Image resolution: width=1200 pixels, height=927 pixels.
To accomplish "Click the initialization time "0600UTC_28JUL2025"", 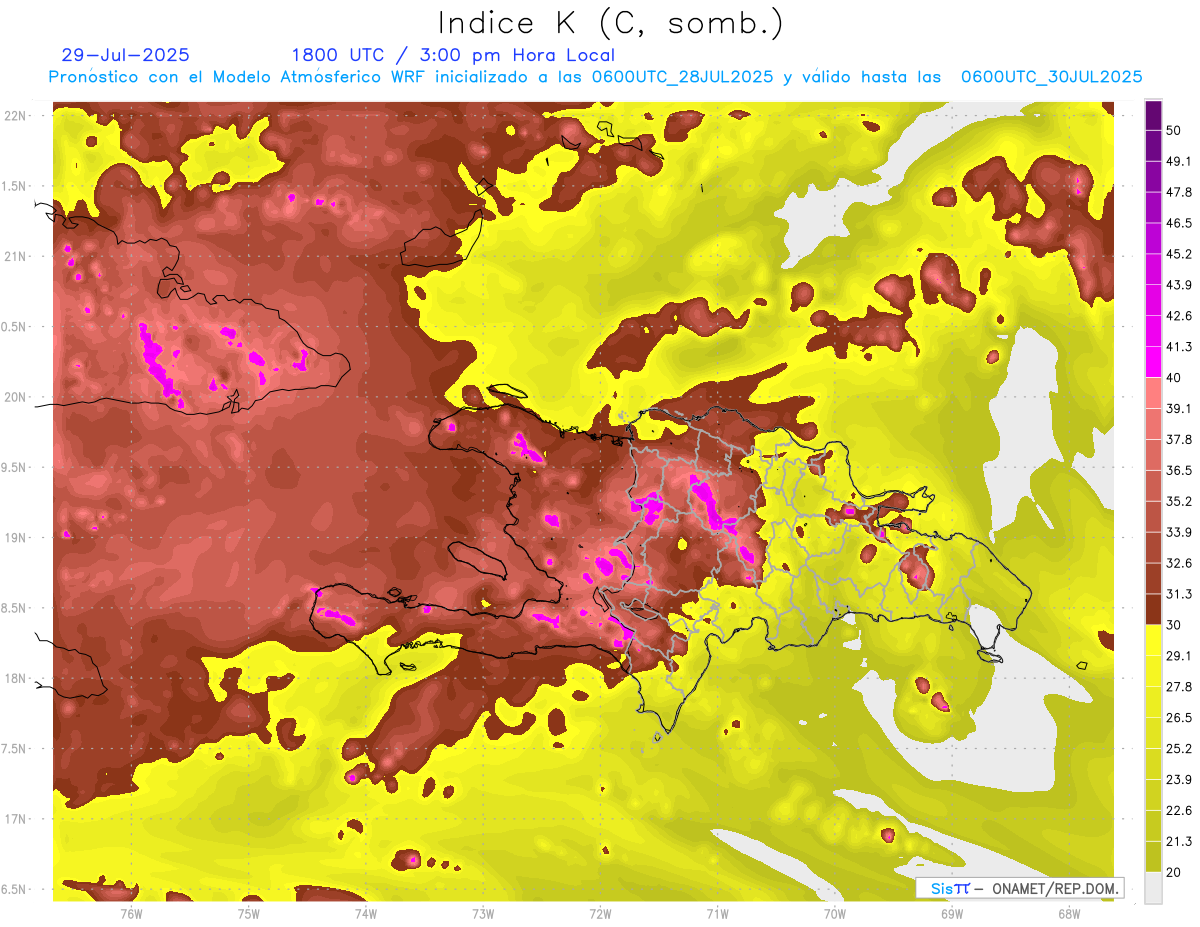I will (682, 77).
